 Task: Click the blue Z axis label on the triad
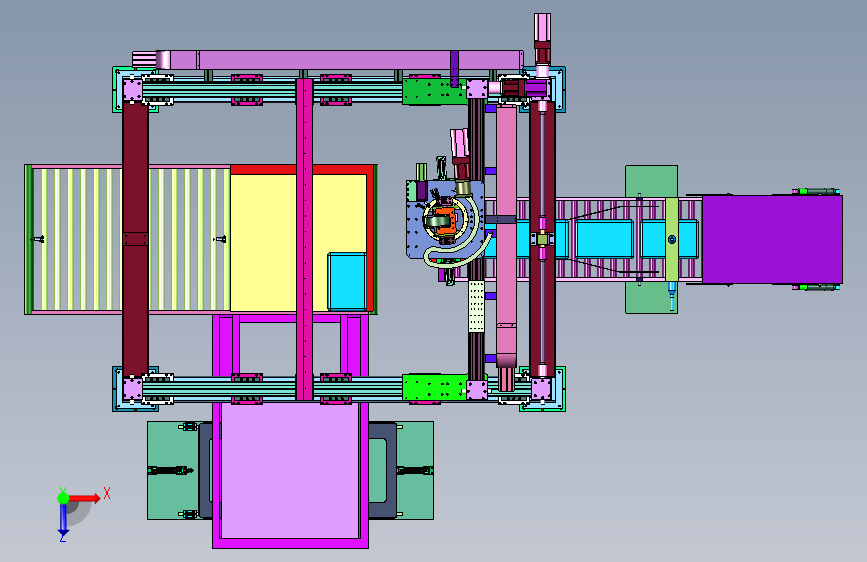tap(63, 537)
